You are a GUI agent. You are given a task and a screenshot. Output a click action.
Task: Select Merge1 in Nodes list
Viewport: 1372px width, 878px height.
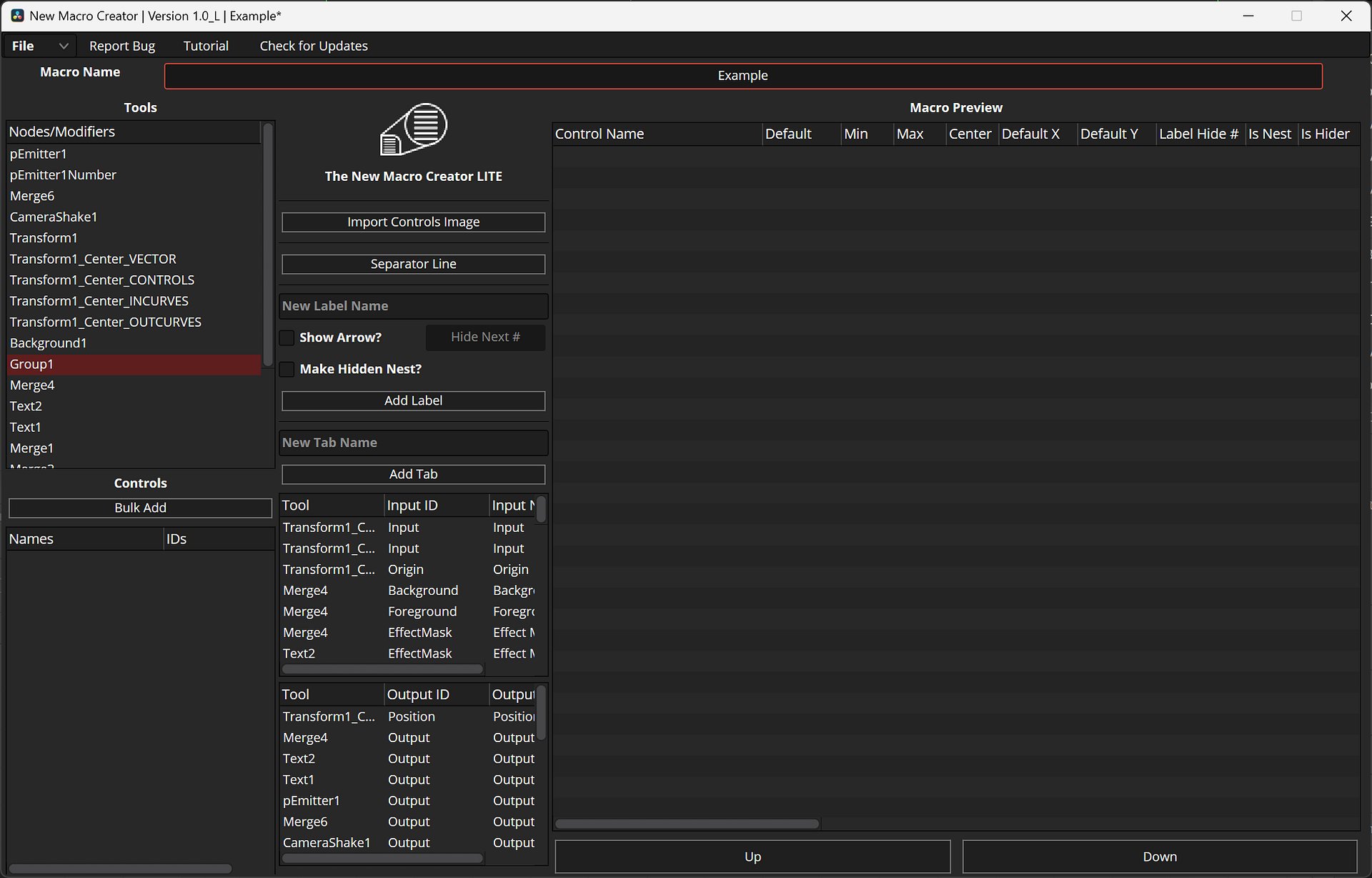134,449
